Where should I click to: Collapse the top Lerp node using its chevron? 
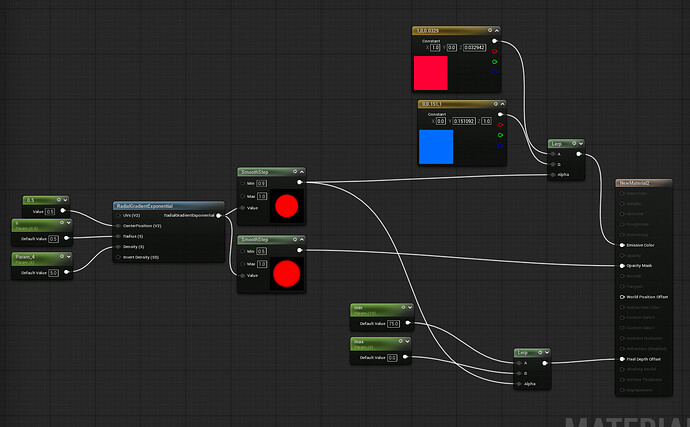(579, 143)
